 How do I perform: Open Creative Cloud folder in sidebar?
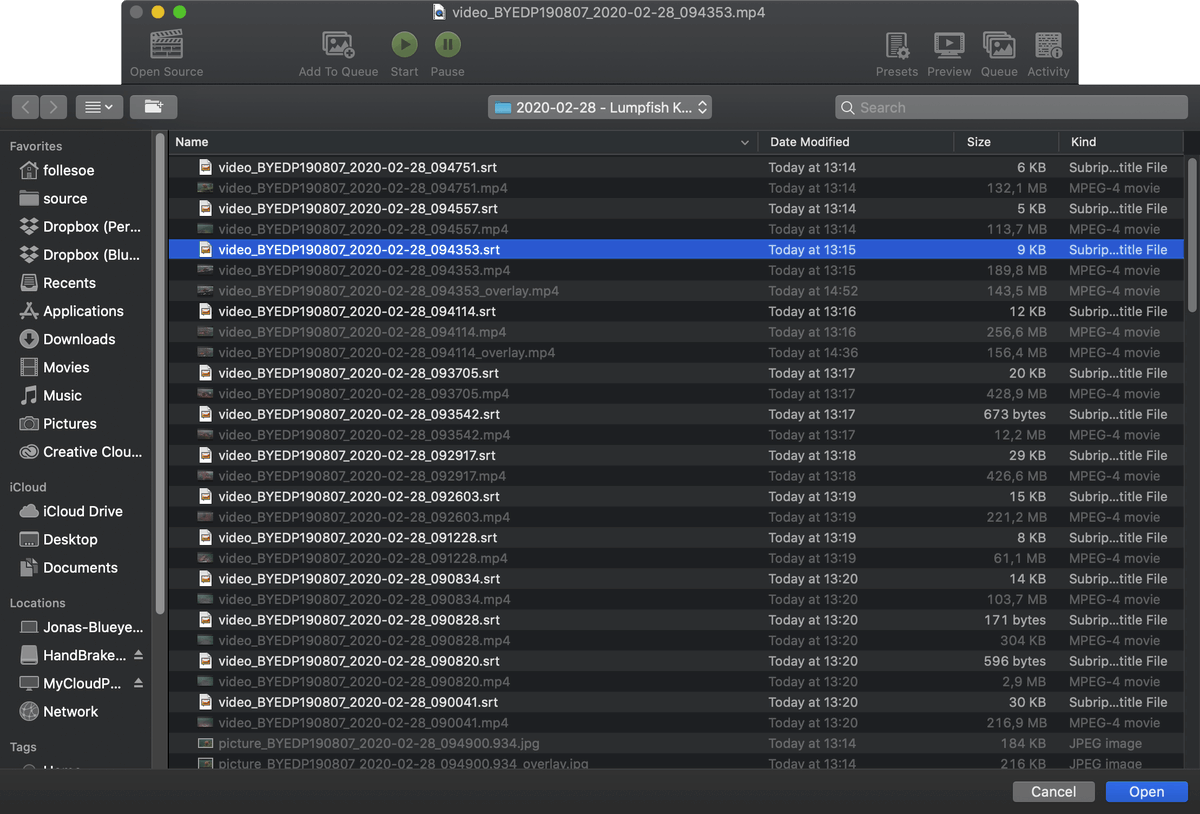(80, 451)
